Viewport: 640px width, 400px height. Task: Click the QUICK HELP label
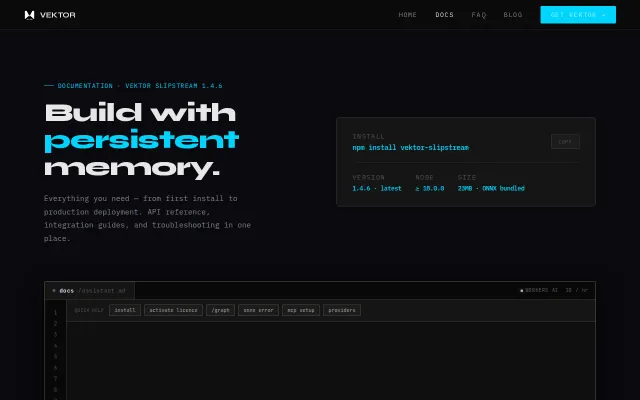[x=89, y=310]
